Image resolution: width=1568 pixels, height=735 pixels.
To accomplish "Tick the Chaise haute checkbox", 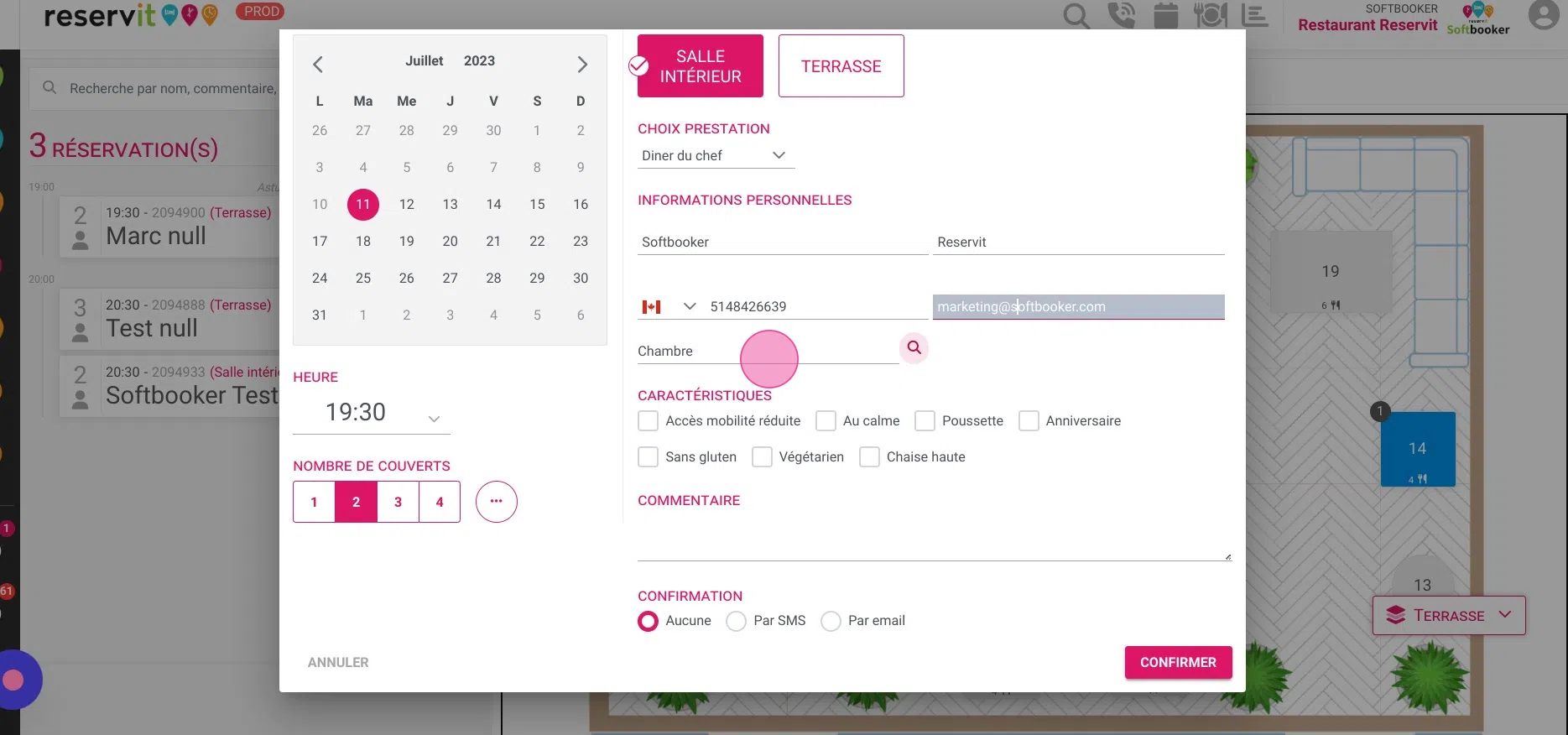I will point(869,457).
